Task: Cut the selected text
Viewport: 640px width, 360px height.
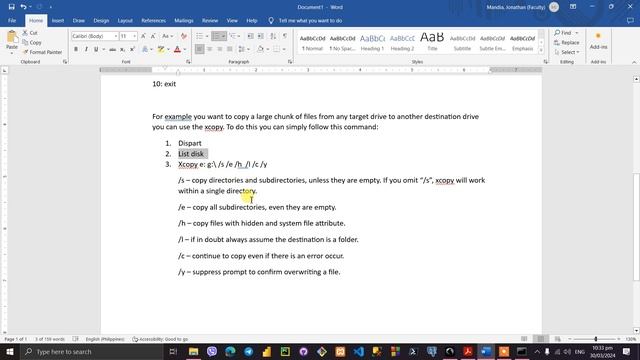Action: 30,33
